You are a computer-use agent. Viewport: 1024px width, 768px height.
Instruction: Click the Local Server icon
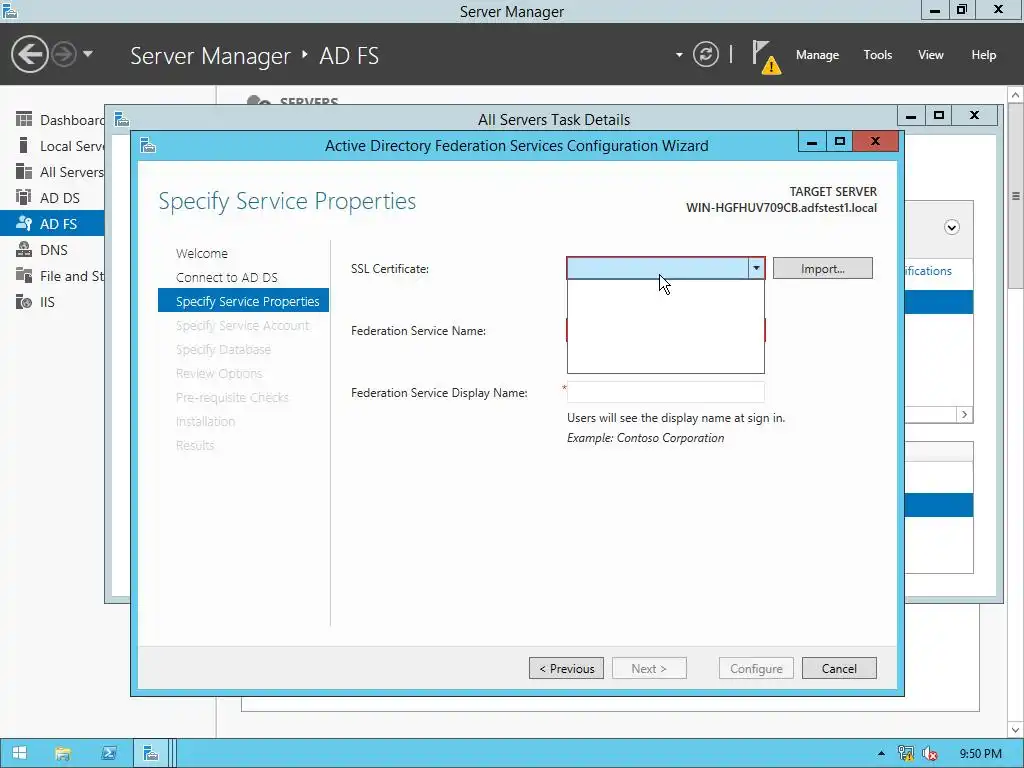click(x=24, y=145)
